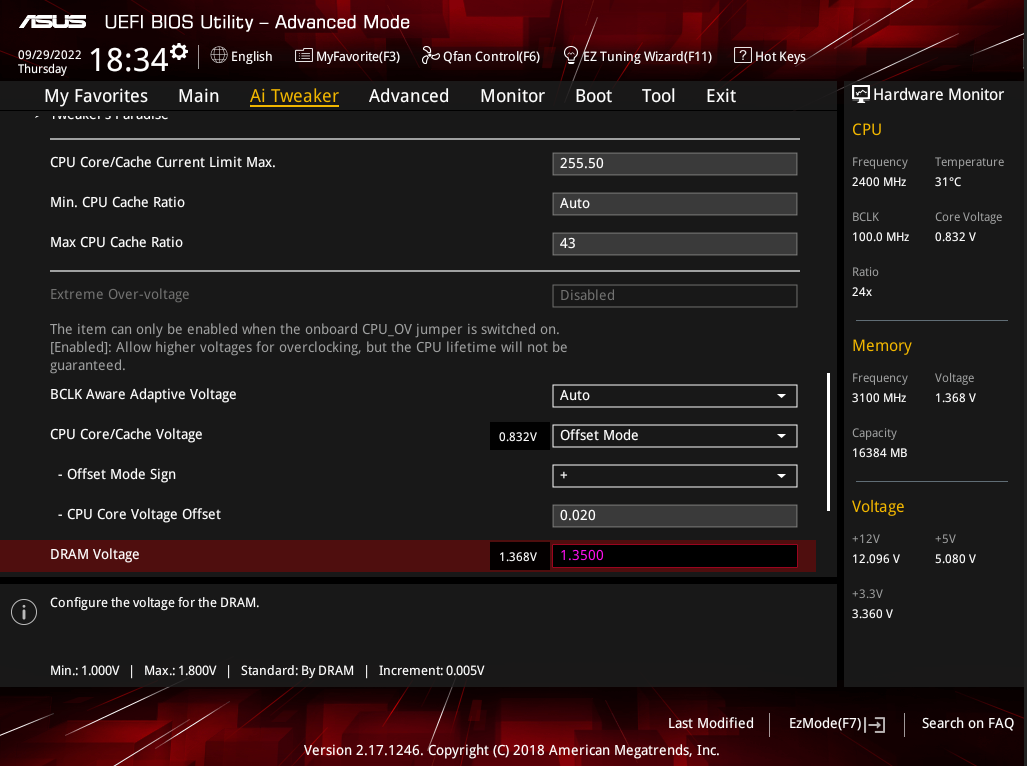Screen dimensions: 1027x766
Task: Click the 1.368V DRAM voltage readout
Action: pyautogui.click(x=519, y=556)
